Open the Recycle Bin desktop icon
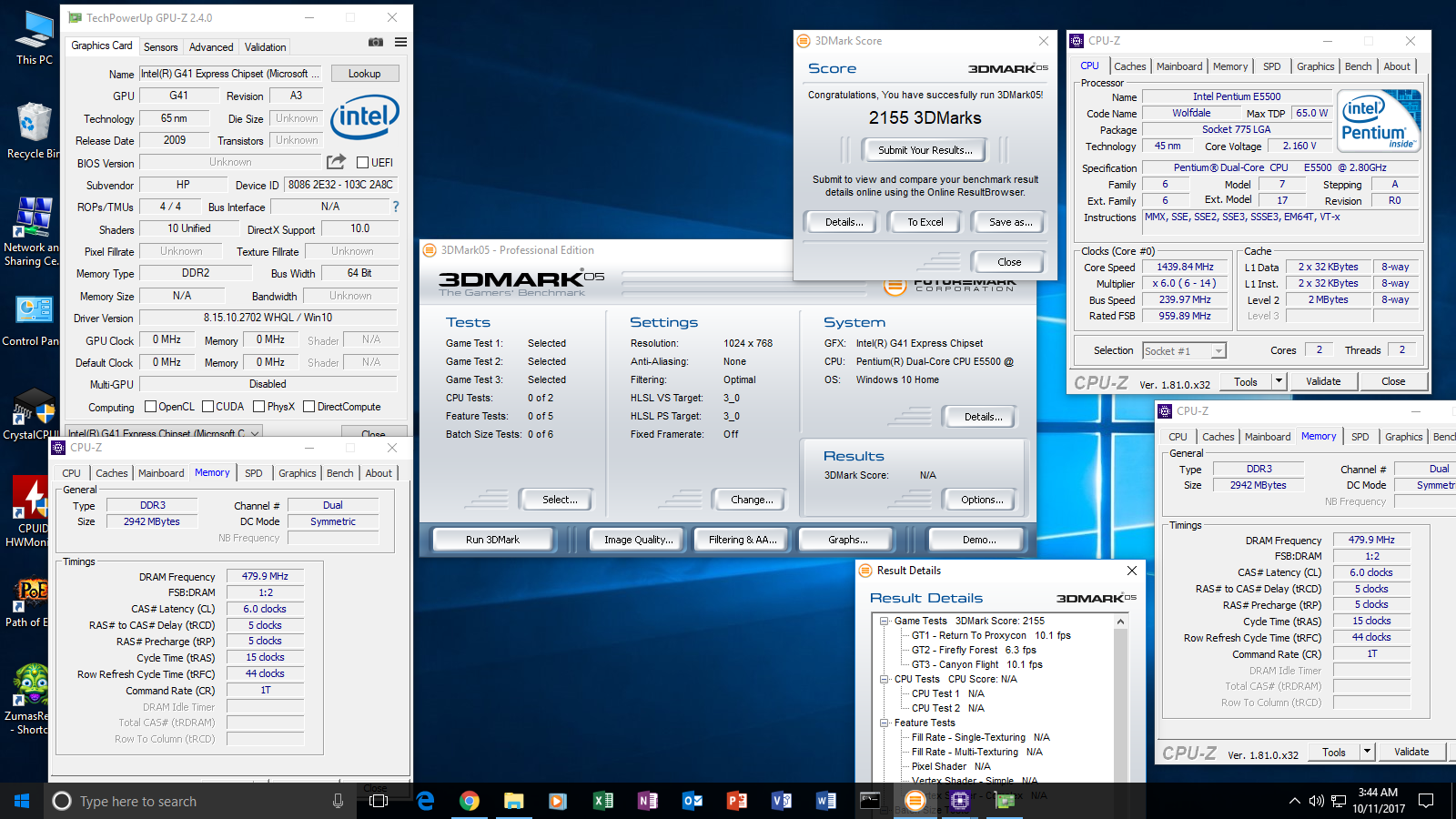 coord(33,130)
